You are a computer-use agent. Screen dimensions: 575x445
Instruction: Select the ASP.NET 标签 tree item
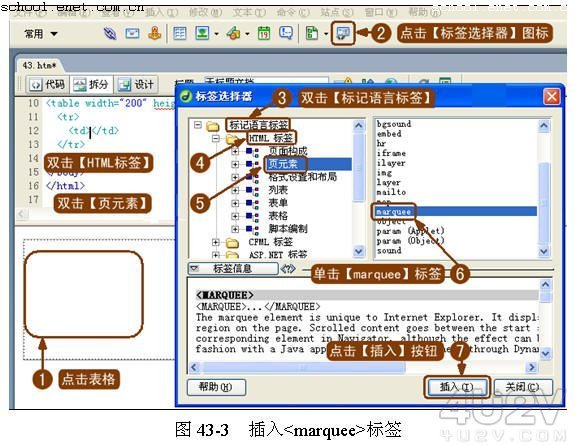278,255
